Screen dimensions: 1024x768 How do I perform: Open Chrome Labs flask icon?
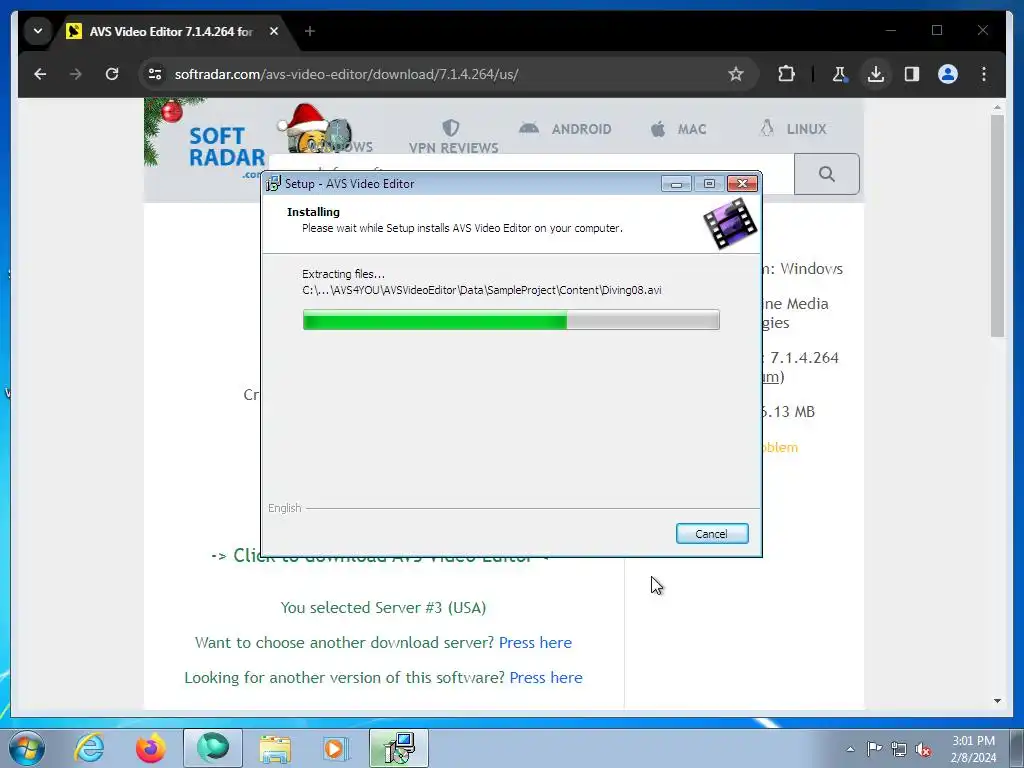(840, 74)
